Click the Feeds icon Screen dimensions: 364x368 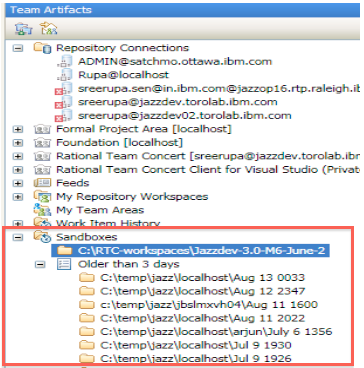(x=42, y=183)
